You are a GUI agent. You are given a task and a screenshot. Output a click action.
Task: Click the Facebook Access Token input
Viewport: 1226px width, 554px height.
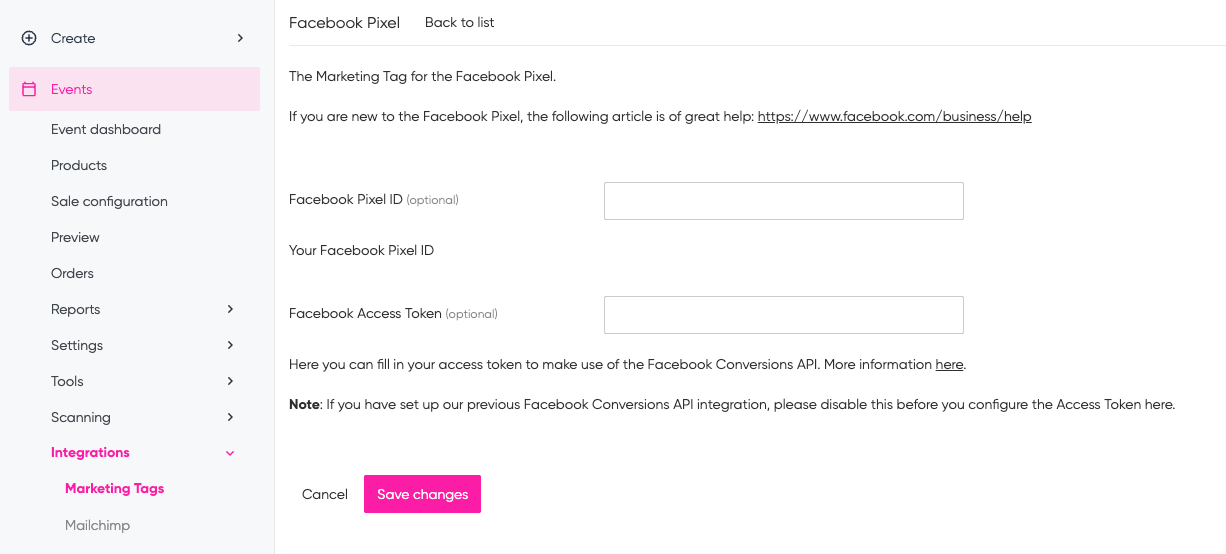click(783, 315)
